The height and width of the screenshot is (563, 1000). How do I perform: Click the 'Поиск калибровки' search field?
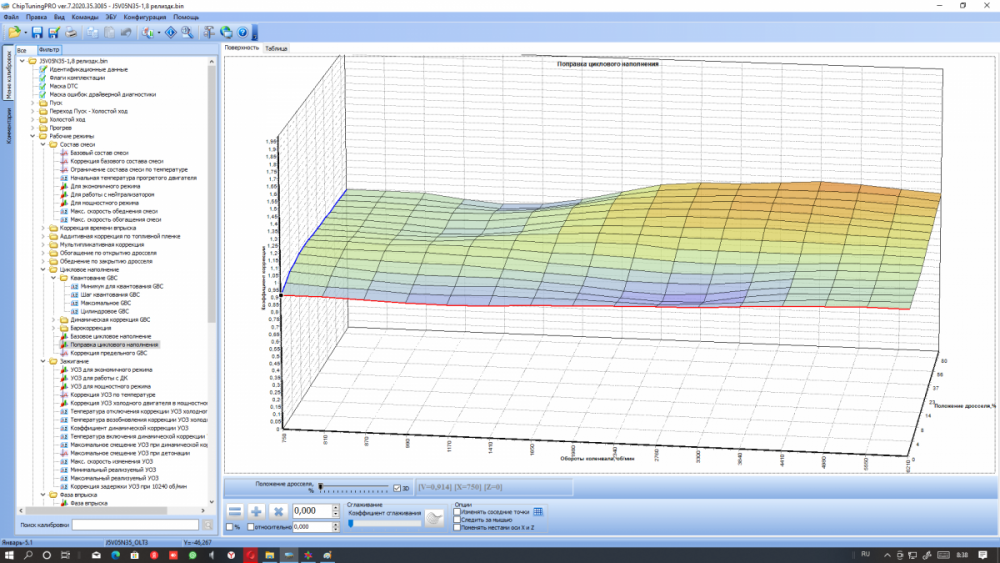(x=135, y=524)
